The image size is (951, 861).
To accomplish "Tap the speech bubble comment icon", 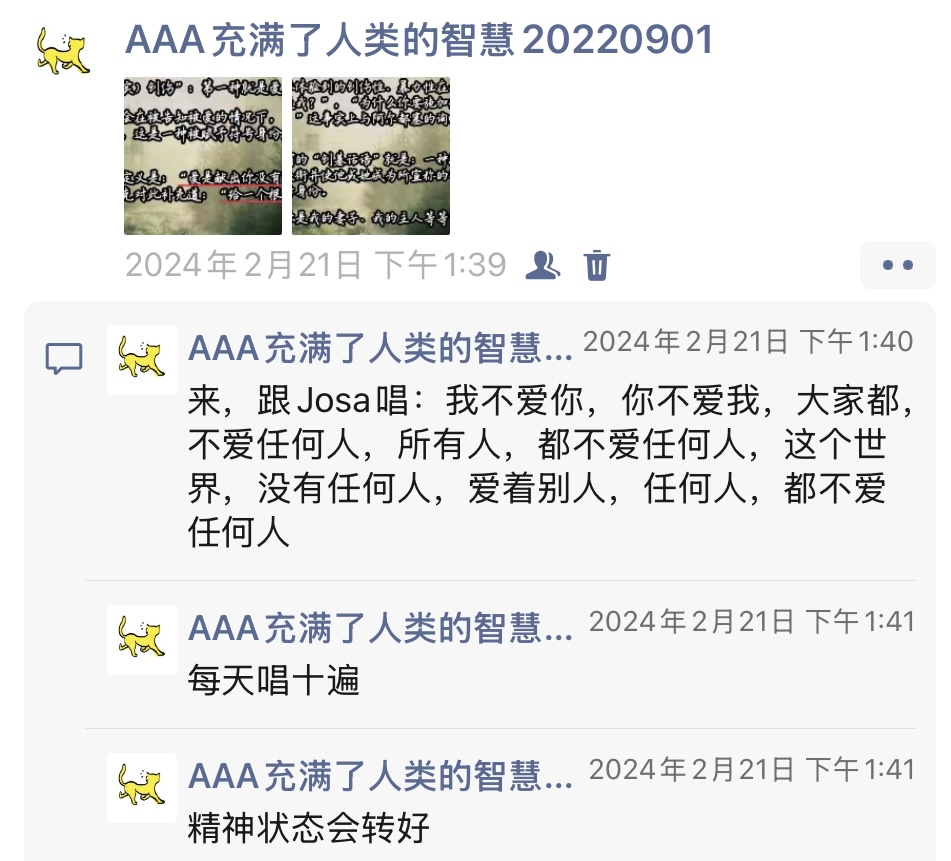I will pyautogui.click(x=64, y=359).
